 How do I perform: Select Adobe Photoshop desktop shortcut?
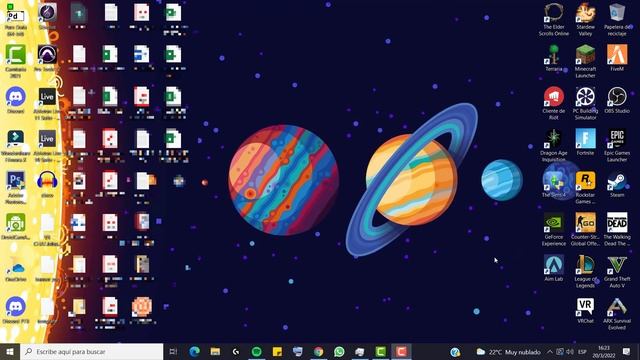(x=16, y=187)
